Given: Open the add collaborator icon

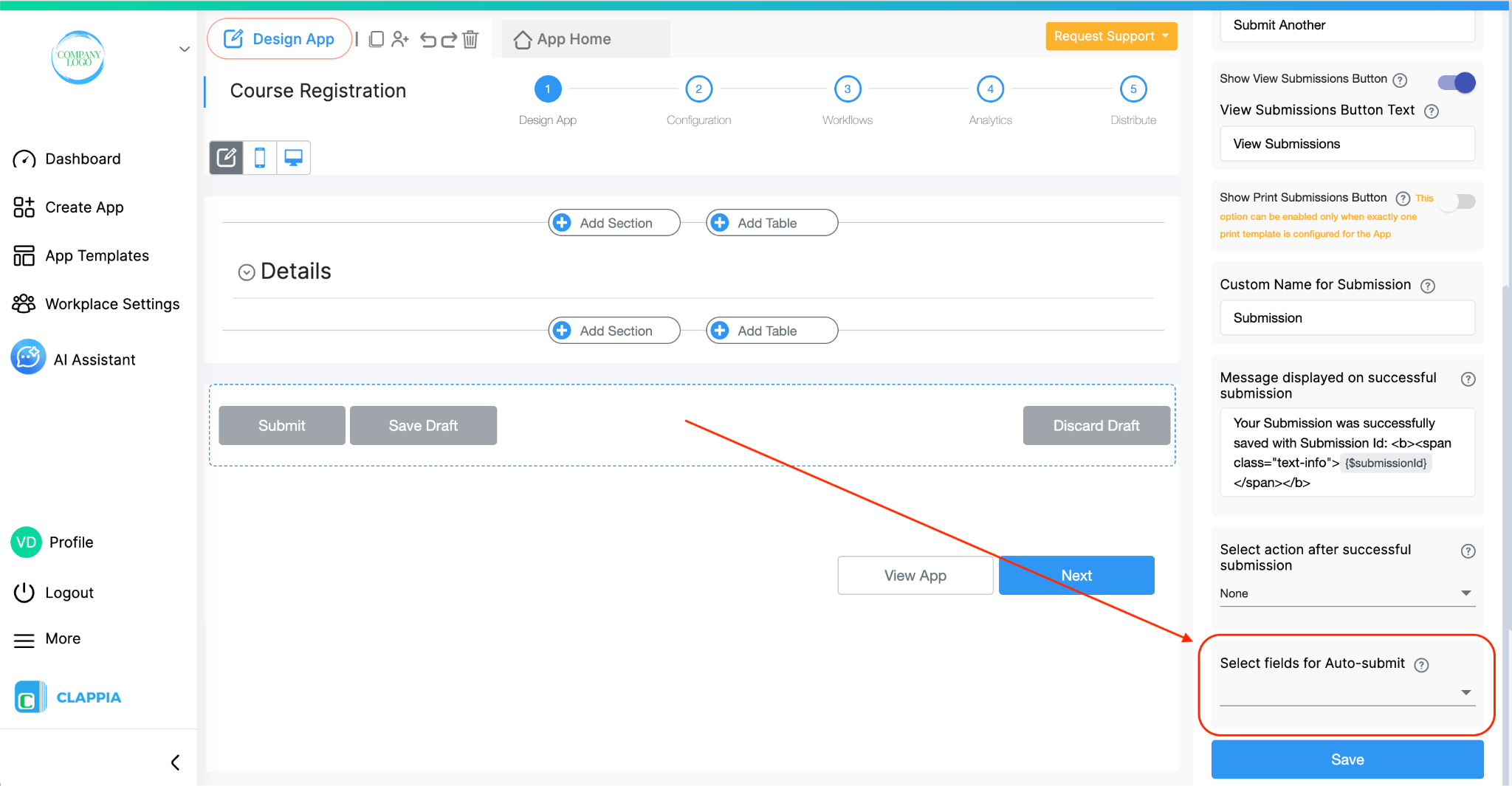Looking at the screenshot, I should [400, 39].
